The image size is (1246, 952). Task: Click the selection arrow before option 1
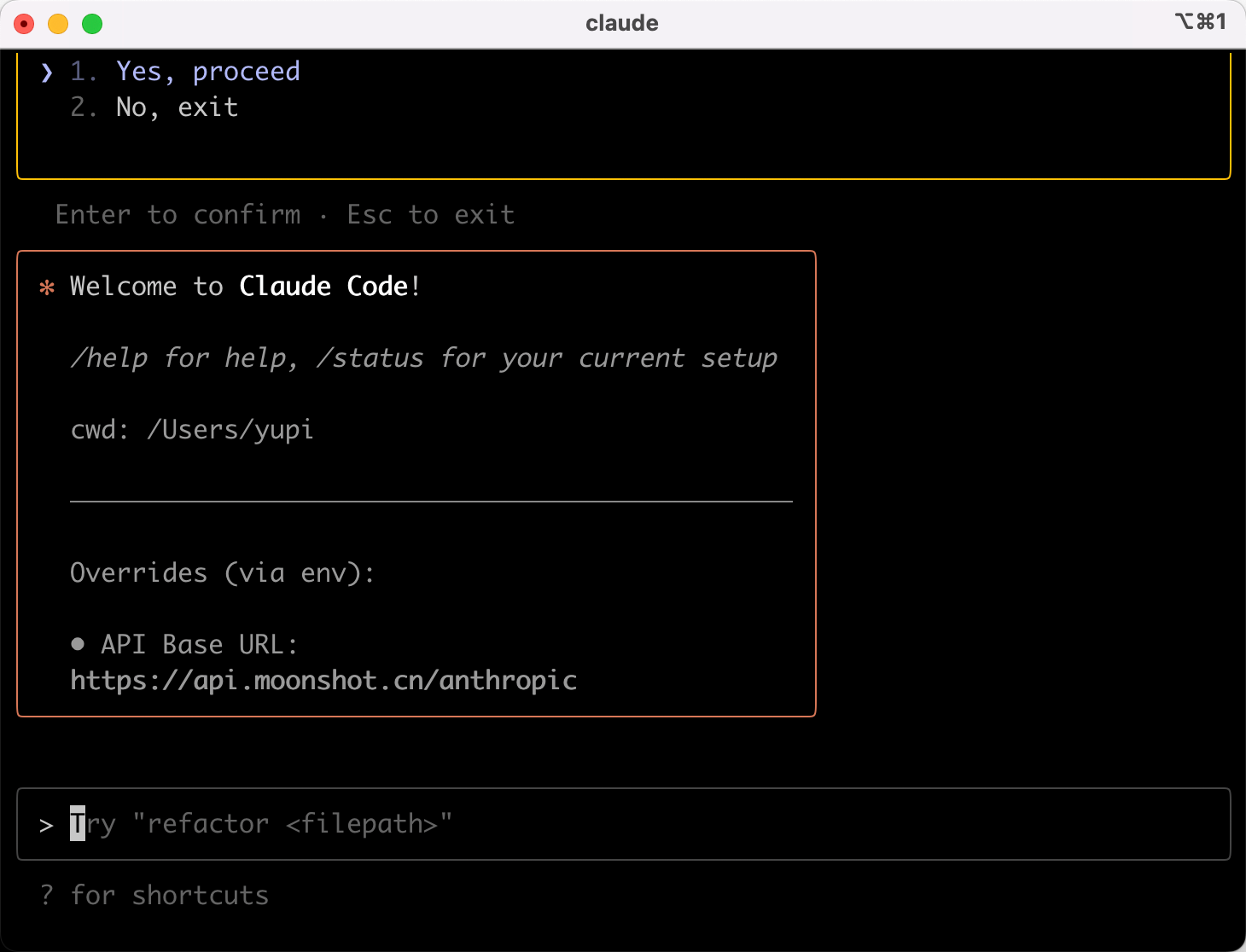tap(47, 73)
